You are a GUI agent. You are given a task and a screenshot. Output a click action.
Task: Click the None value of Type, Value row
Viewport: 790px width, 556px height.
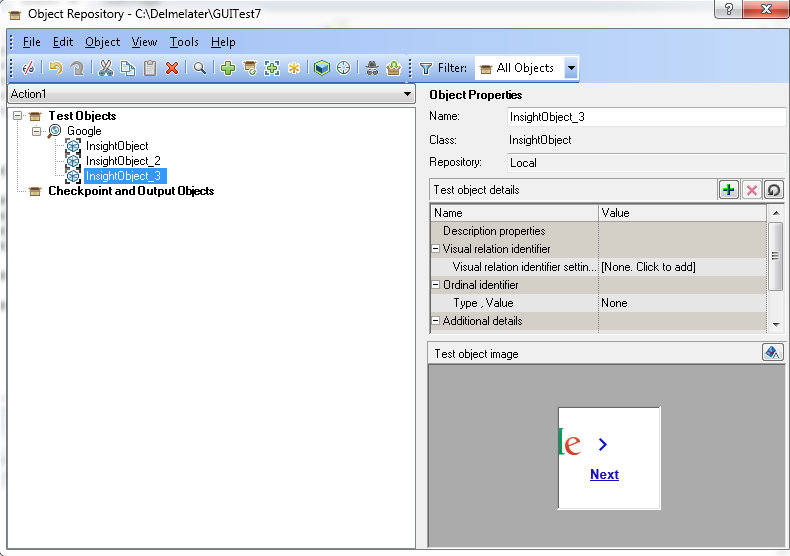682,303
